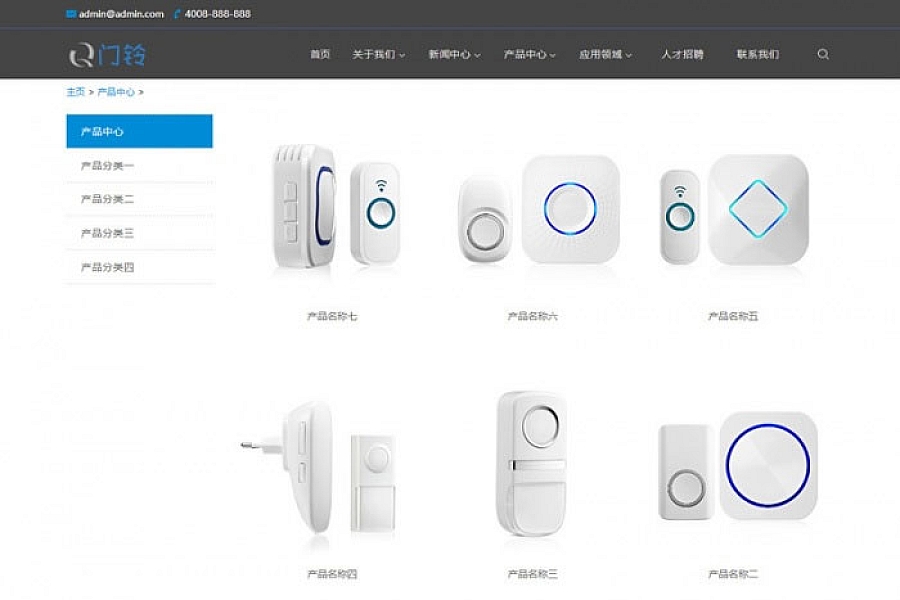Open the 产品名称七 doorbell product image
Screen dimensions: 900x600
(333, 207)
